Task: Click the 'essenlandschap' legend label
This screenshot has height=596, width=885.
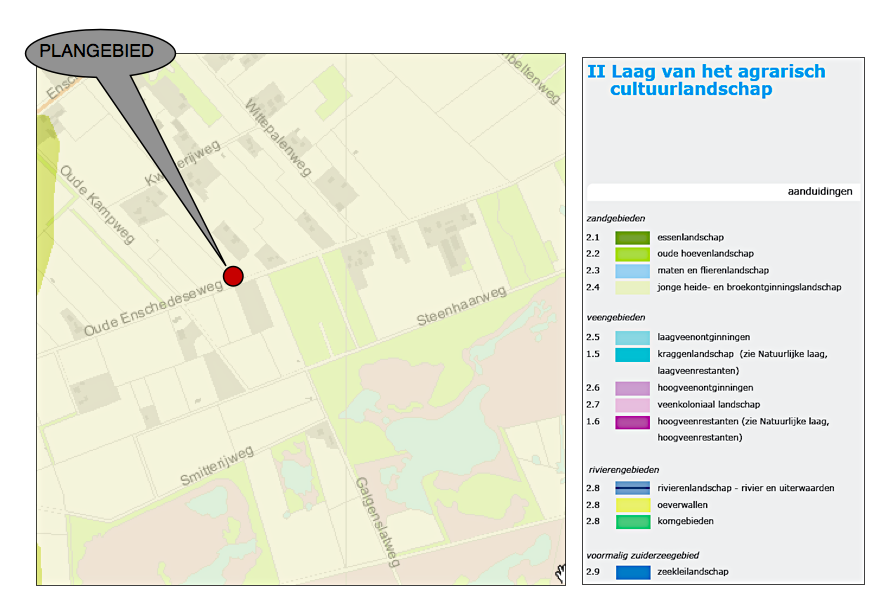Action: (x=690, y=238)
